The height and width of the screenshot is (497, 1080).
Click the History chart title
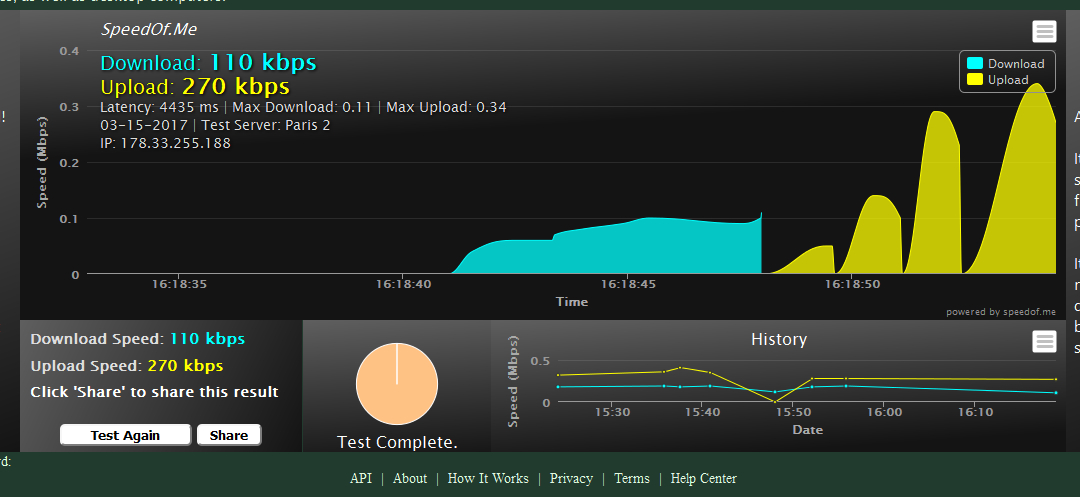779,339
